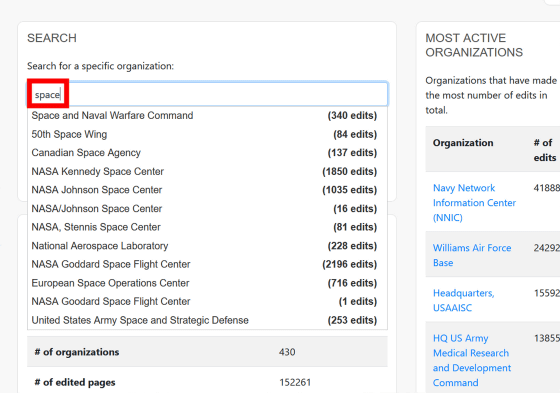Click the (340 edits) count
The width and height of the screenshot is (560, 393).
pyautogui.click(x=352, y=115)
